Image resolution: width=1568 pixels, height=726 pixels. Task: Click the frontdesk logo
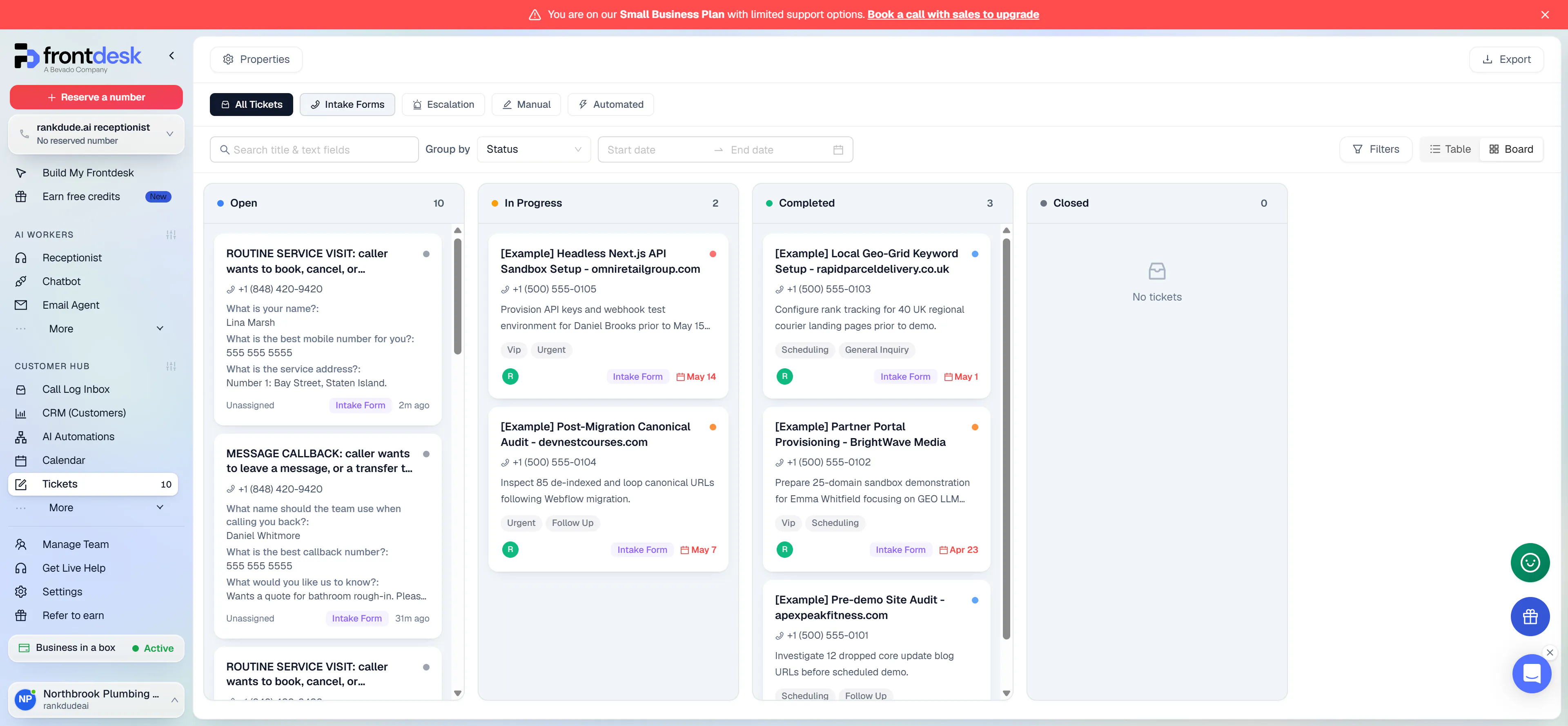tap(77, 58)
